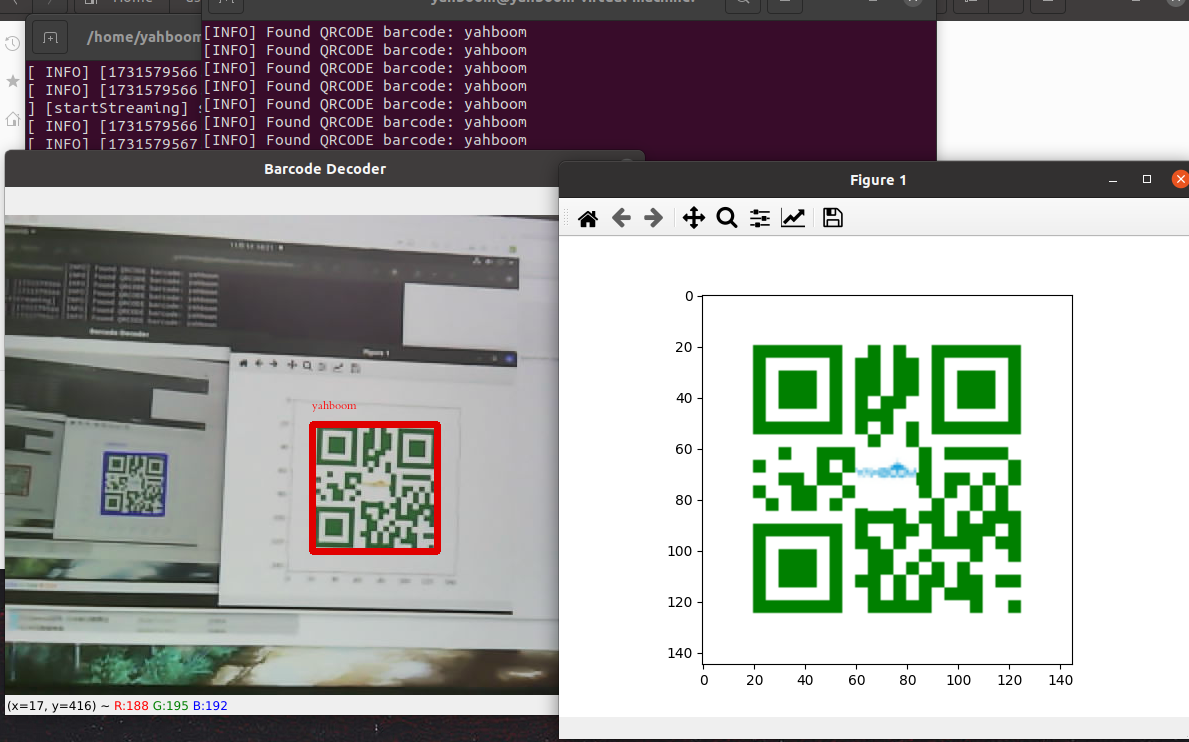This screenshot has width=1189, height=742.
Task: Open the edit axis and curve parameters icon
Action: (793, 218)
